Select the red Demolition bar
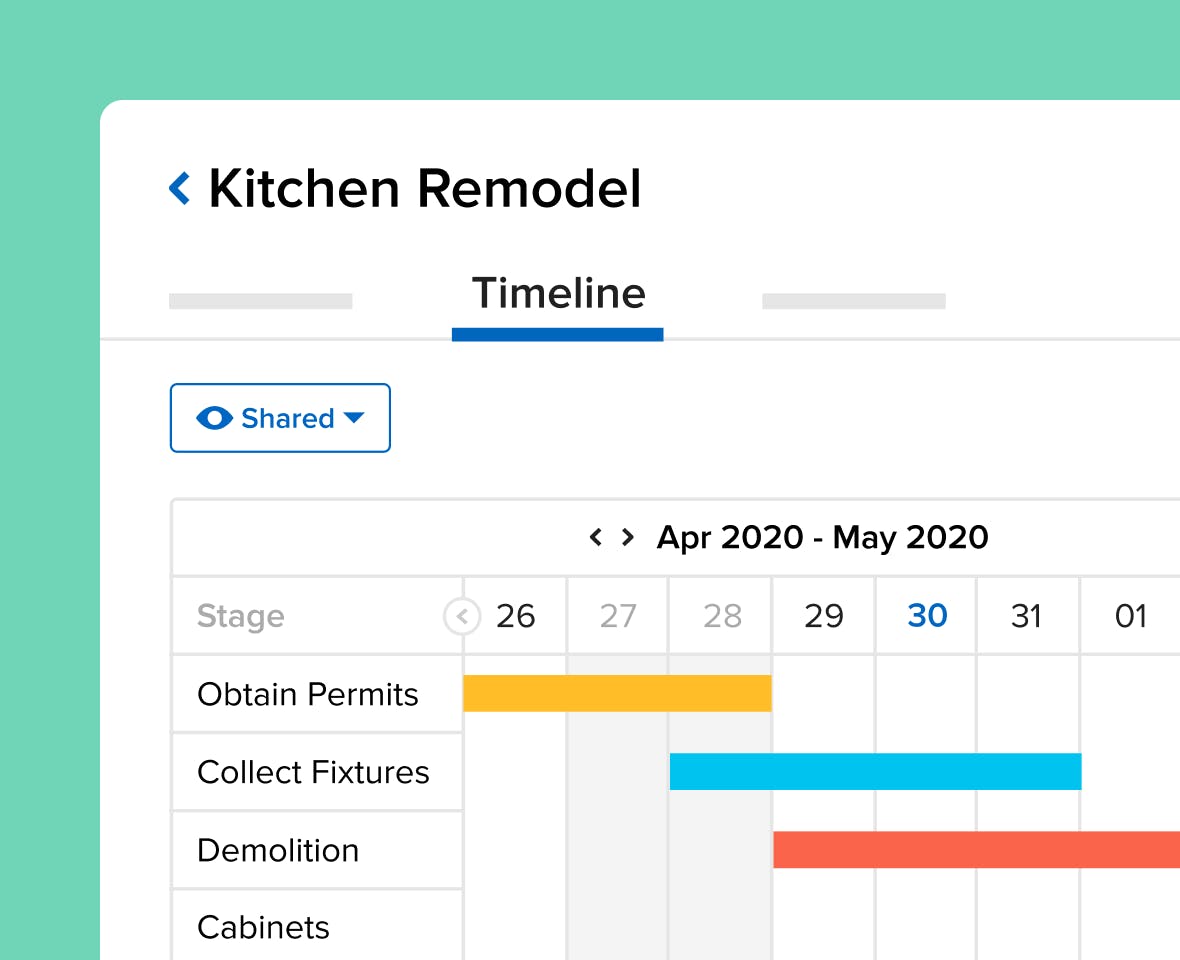Image resolution: width=1180 pixels, height=960 pixels. click(x=976, y=849)
